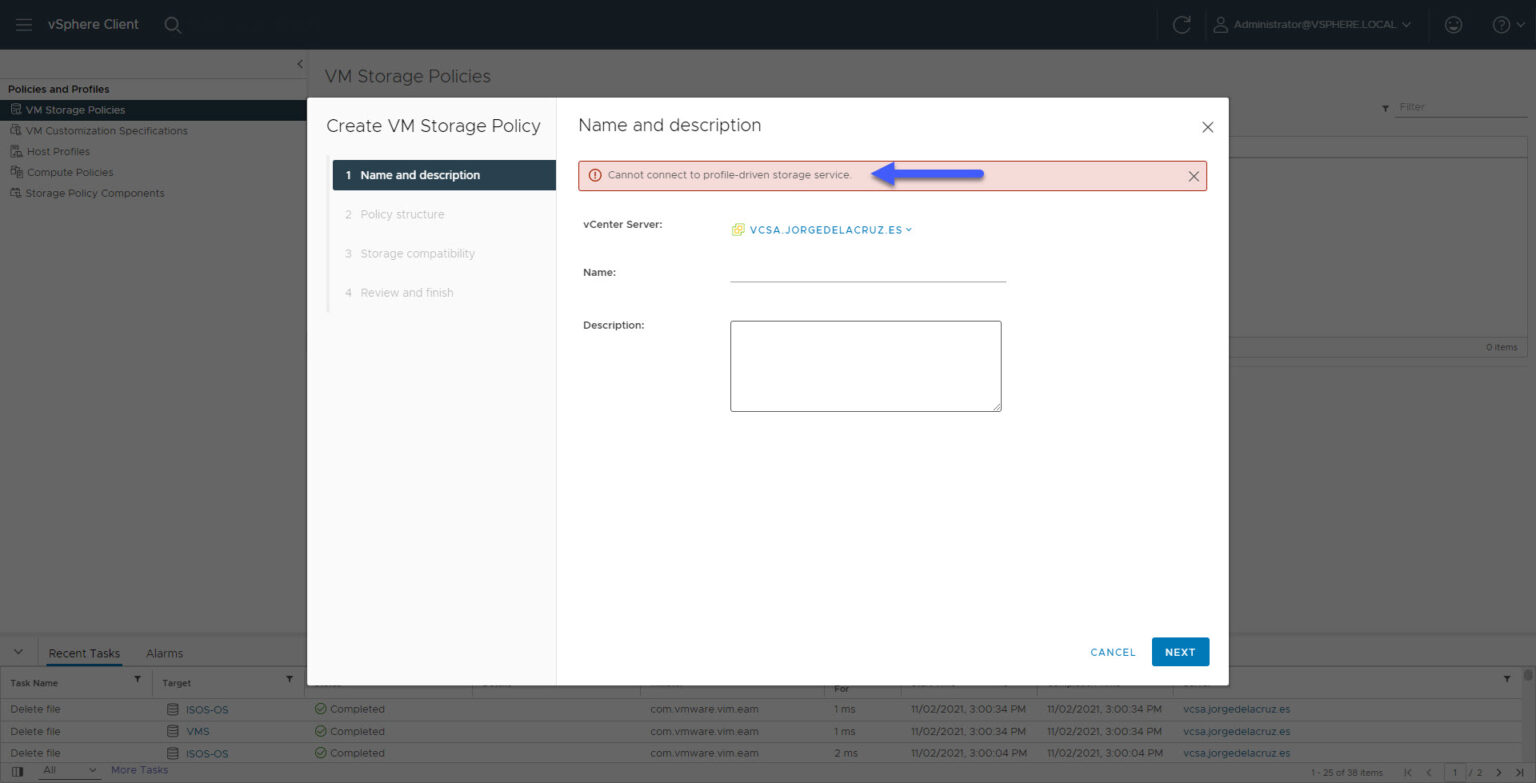Open More Tasks link
The width and height of the screenshot is (1536, 783).
(x=139, y=769)
